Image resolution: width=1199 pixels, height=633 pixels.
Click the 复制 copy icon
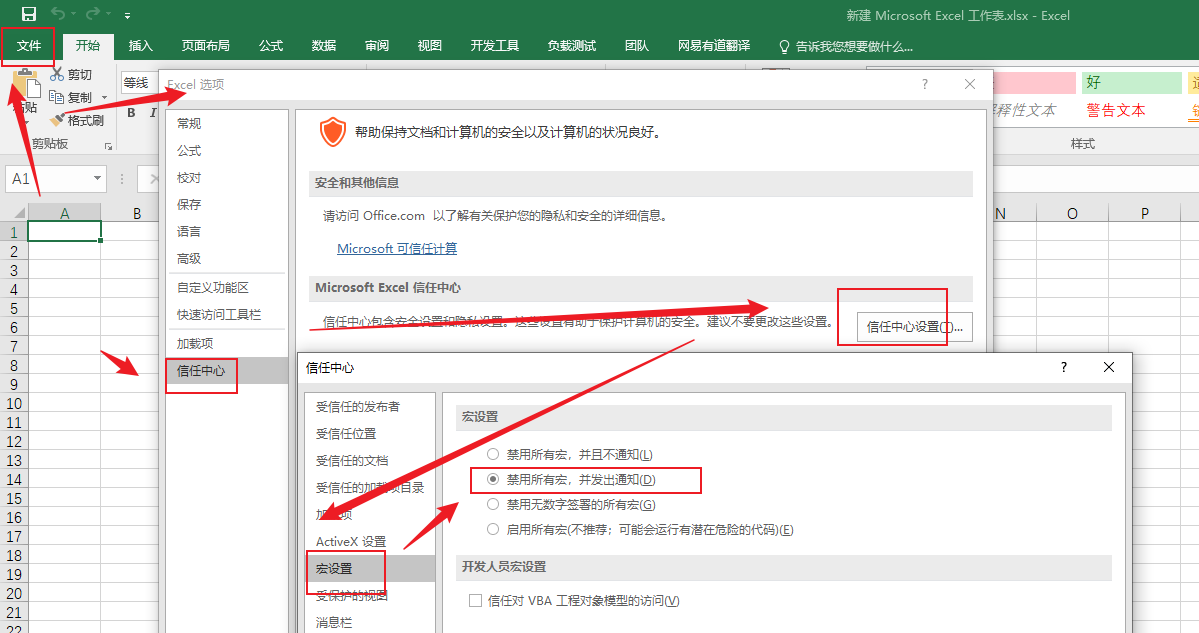(57, 97)
